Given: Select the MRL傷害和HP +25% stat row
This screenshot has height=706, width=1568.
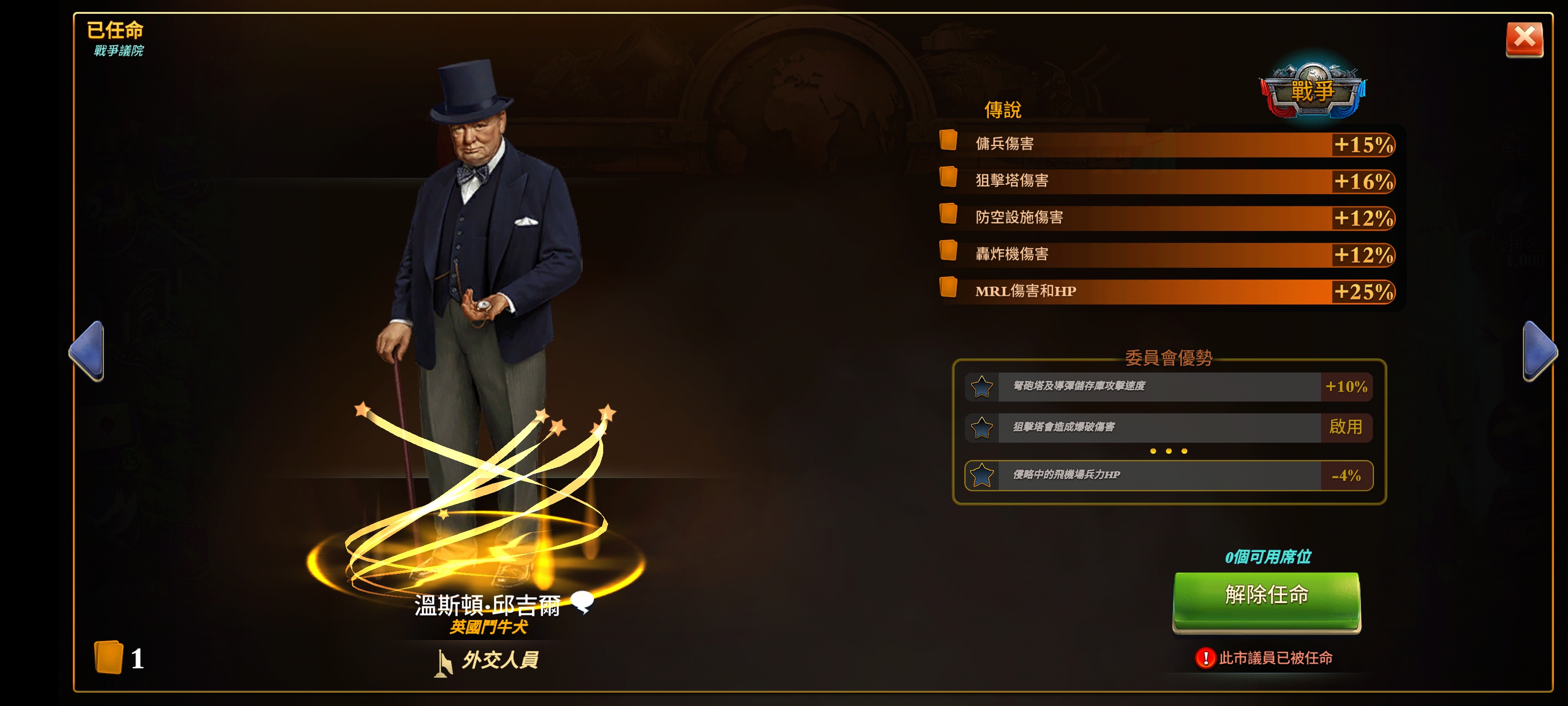Looking at the screenshot, I should (x=1167, y=292).
